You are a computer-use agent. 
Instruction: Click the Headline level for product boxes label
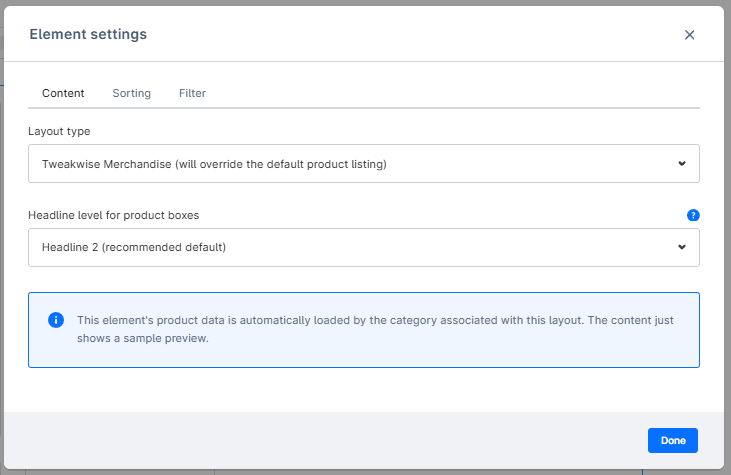pyautogui.click(x=113, y=215)
